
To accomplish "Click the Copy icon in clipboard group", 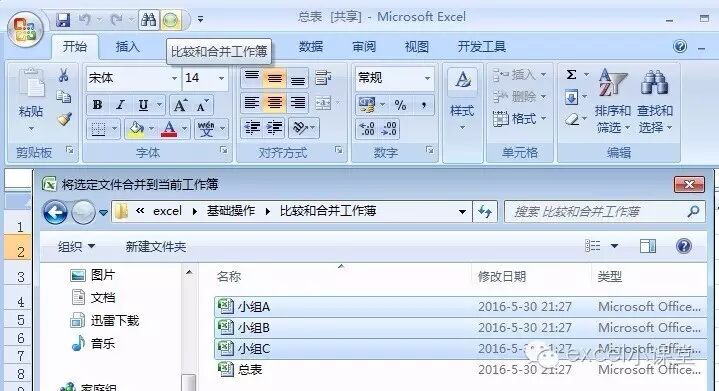I will tap(63, 96).
